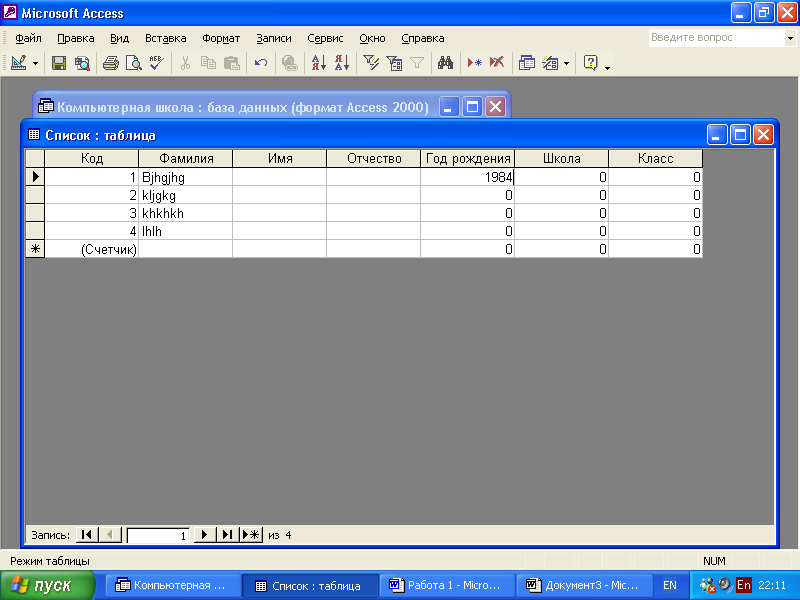Switch to Компьютерная taskbar item

(171, 585)
